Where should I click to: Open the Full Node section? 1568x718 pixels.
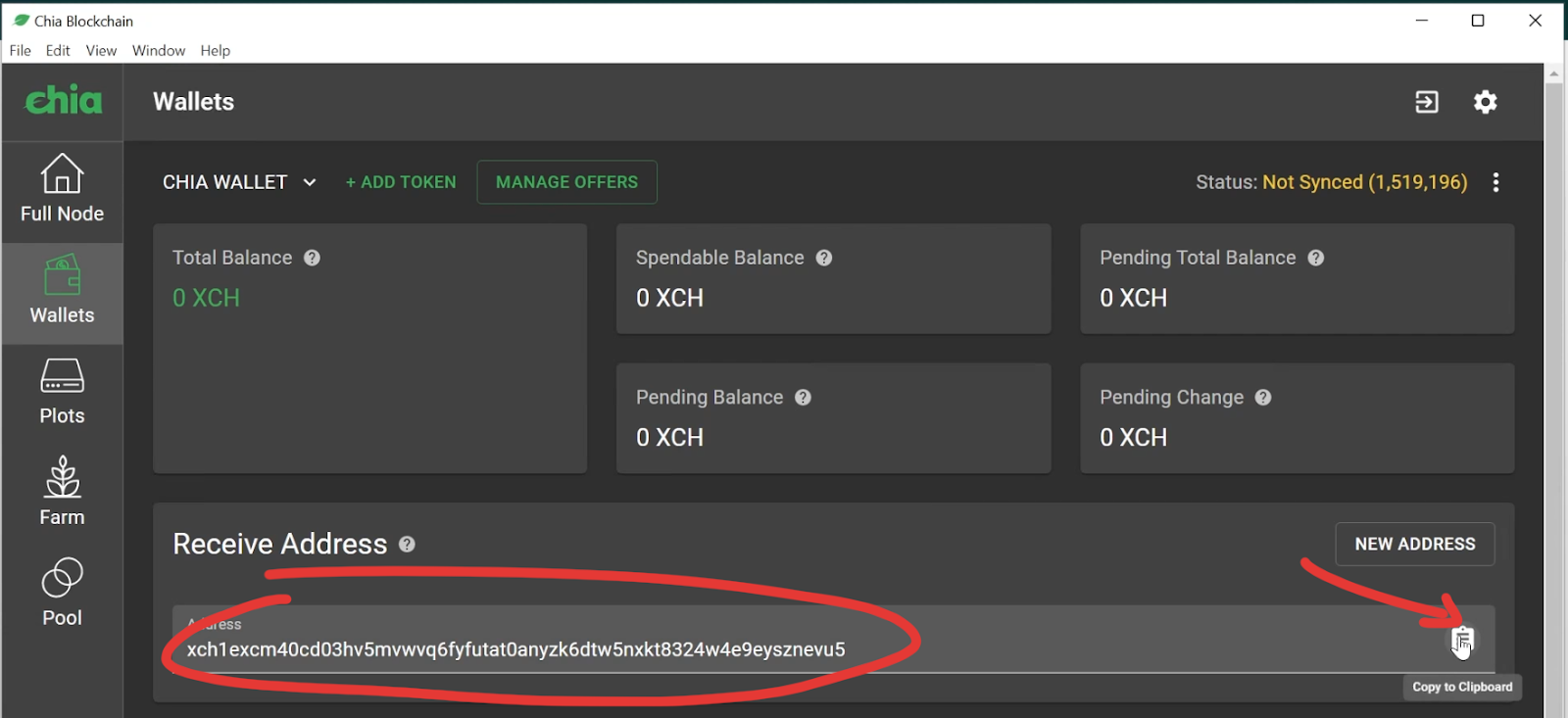[62, 190]
